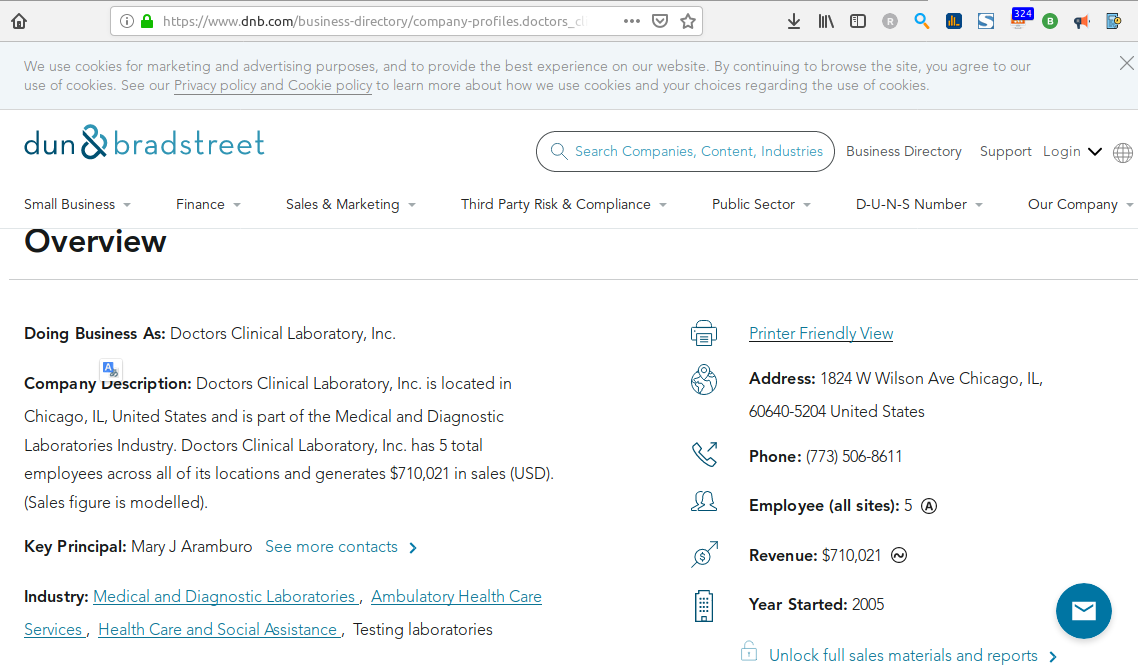Save this page to Pocket

pyautogui.click(x=660, y=21)
